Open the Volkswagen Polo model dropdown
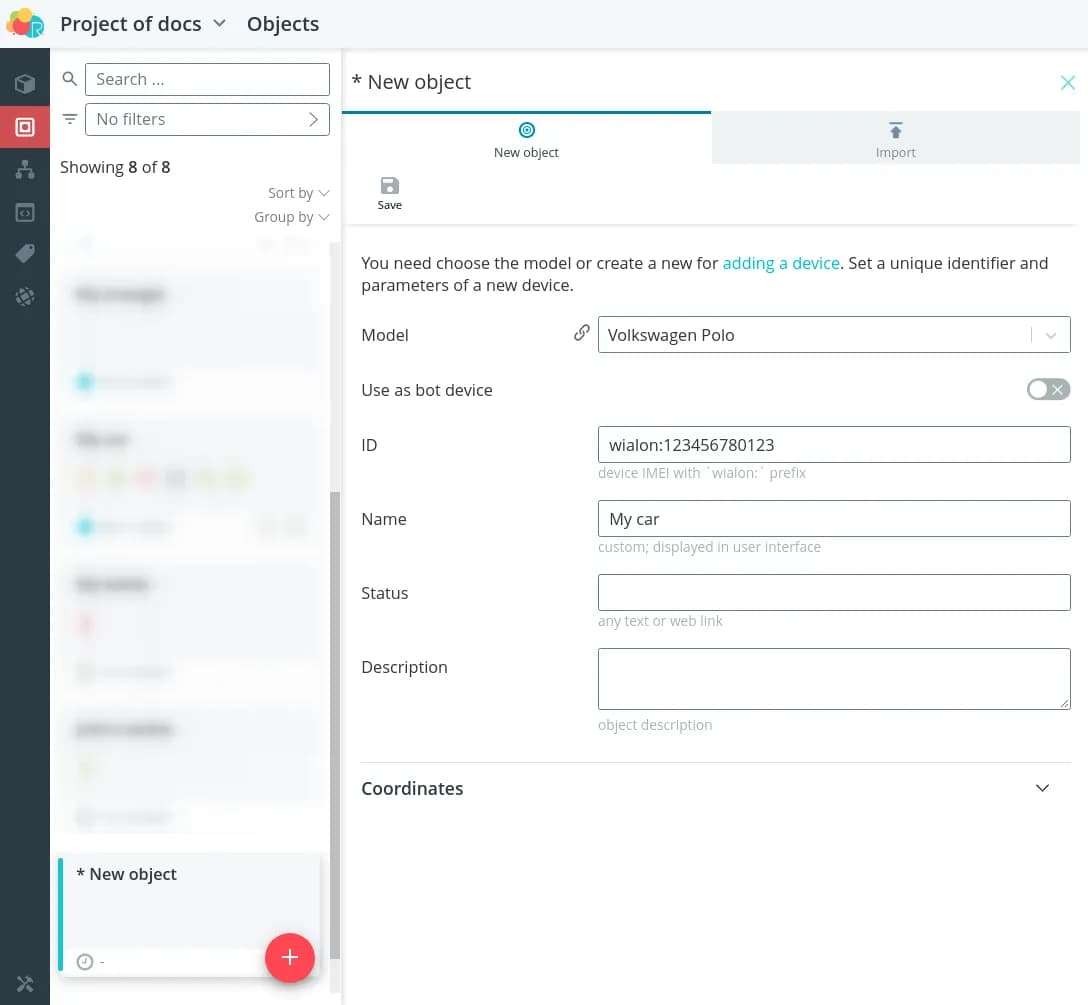Viewport: 1088px width, 1005px height. pyautogui.click(x=1050, y=335)
